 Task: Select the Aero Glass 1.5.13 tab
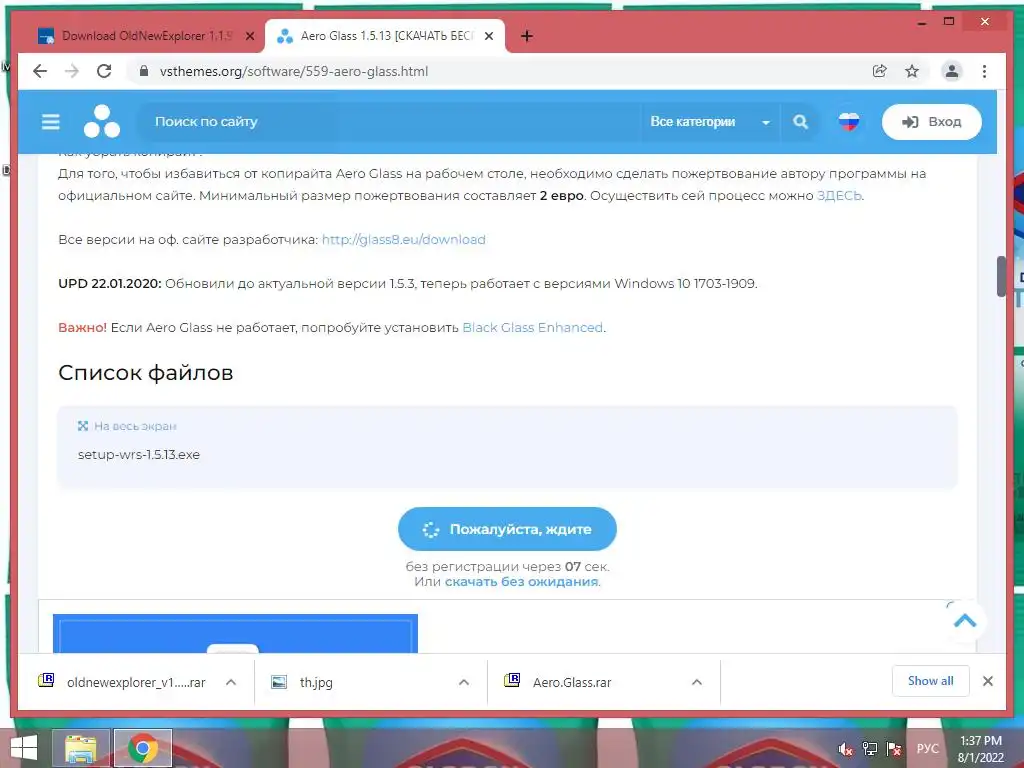tap(384, 36)
